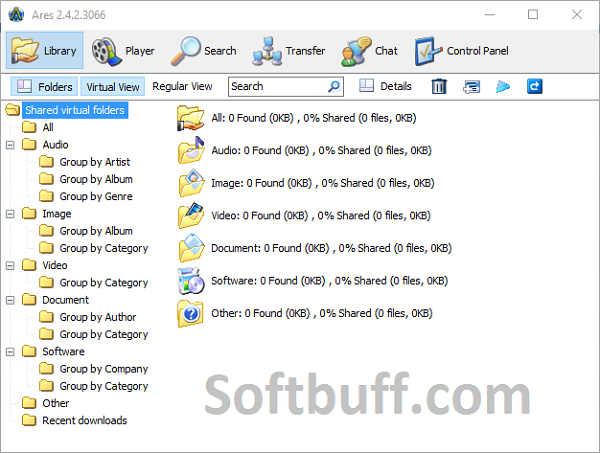Screen dimensions: 600x453
Task: Select Group by Album under Audio
Action: click(x=96, y=179)
